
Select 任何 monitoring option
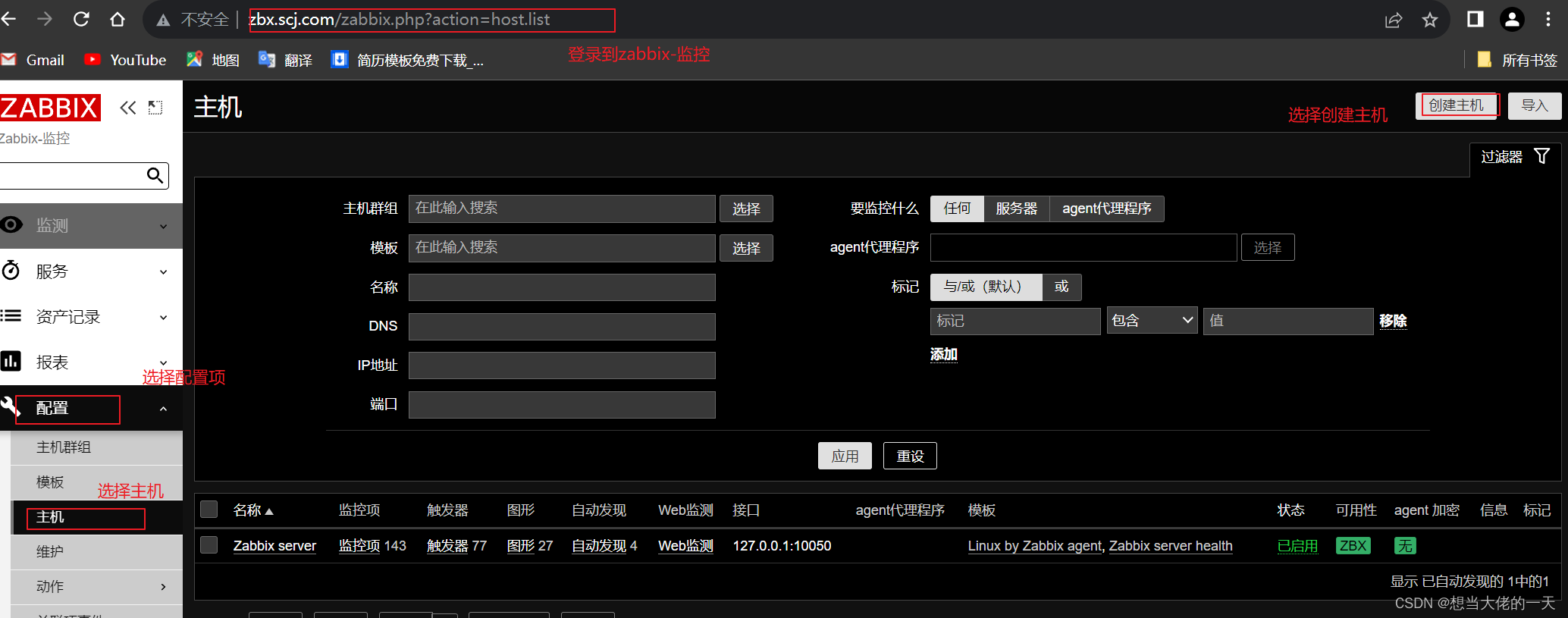pos(957,209)
